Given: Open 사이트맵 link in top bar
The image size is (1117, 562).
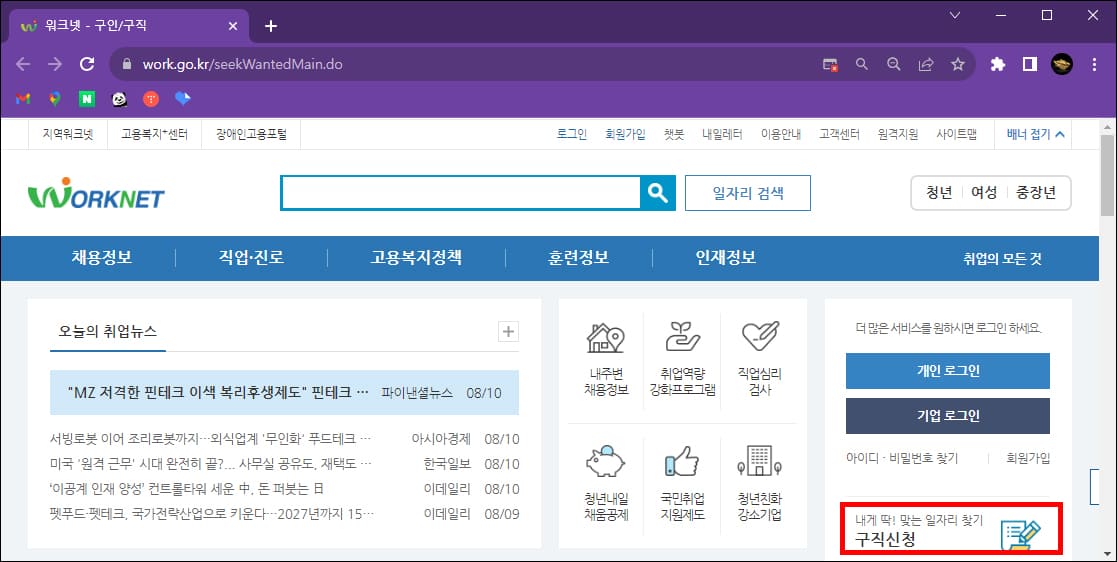Looking at the screenshot, I should (x=956, y=134).
